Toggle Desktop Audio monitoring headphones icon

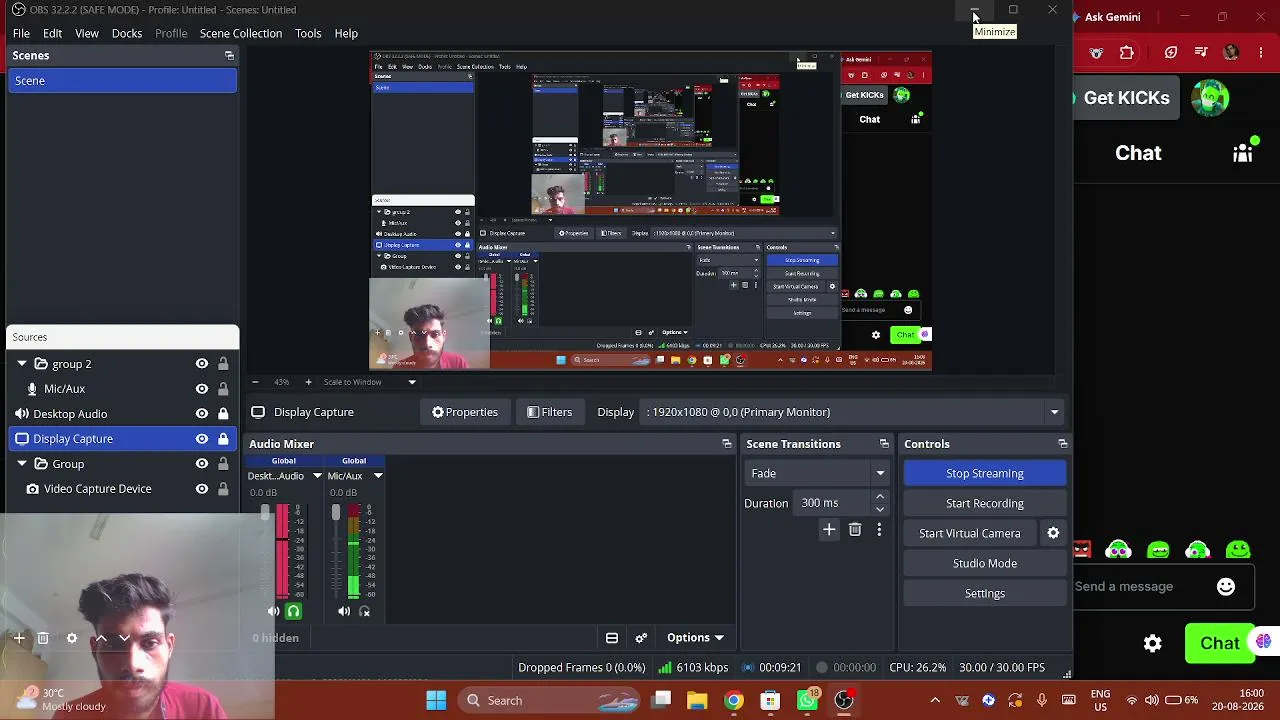(x=293, y=611)
